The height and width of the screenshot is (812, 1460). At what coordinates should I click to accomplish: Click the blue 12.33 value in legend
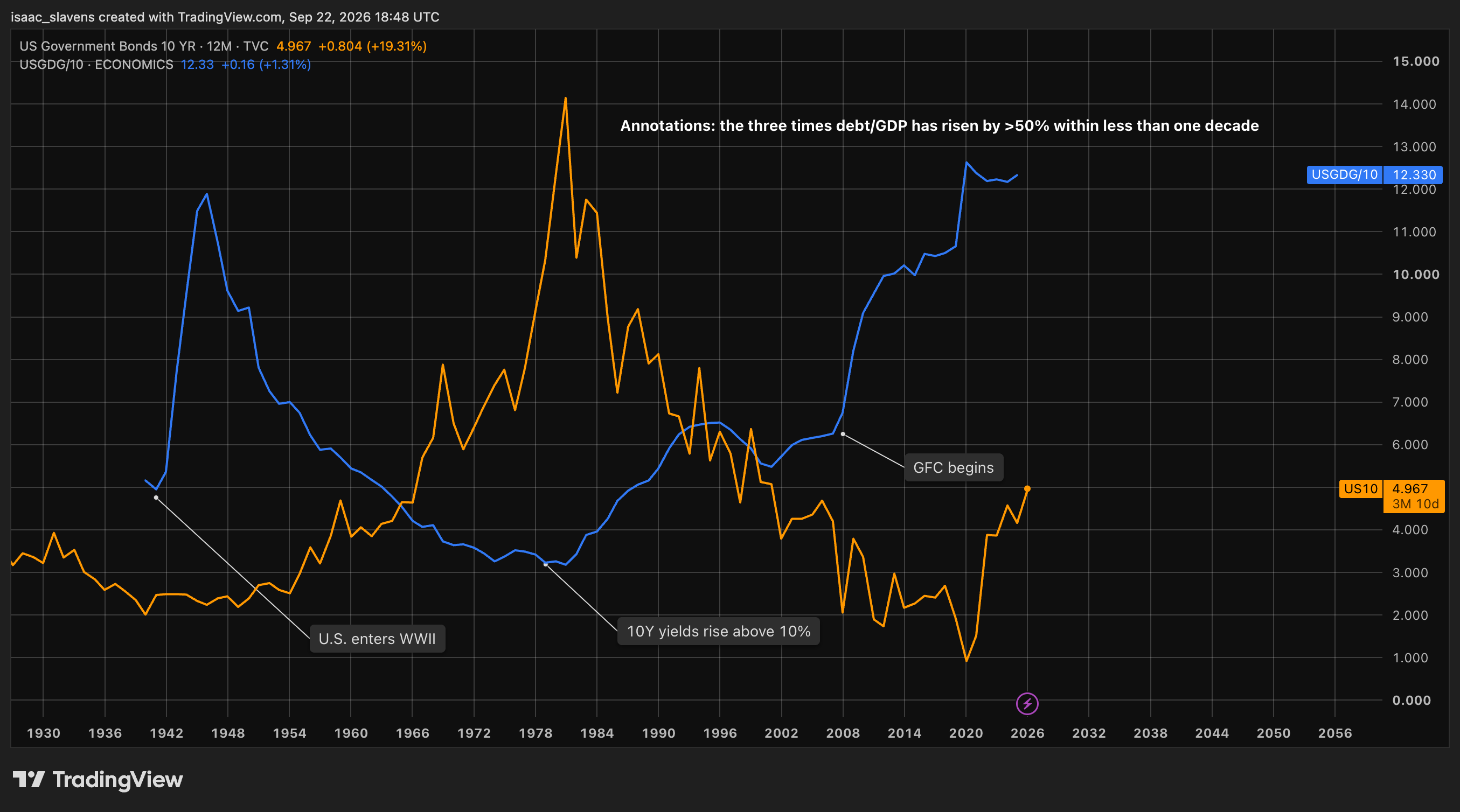pyautogui.click(x=197, y=65)
